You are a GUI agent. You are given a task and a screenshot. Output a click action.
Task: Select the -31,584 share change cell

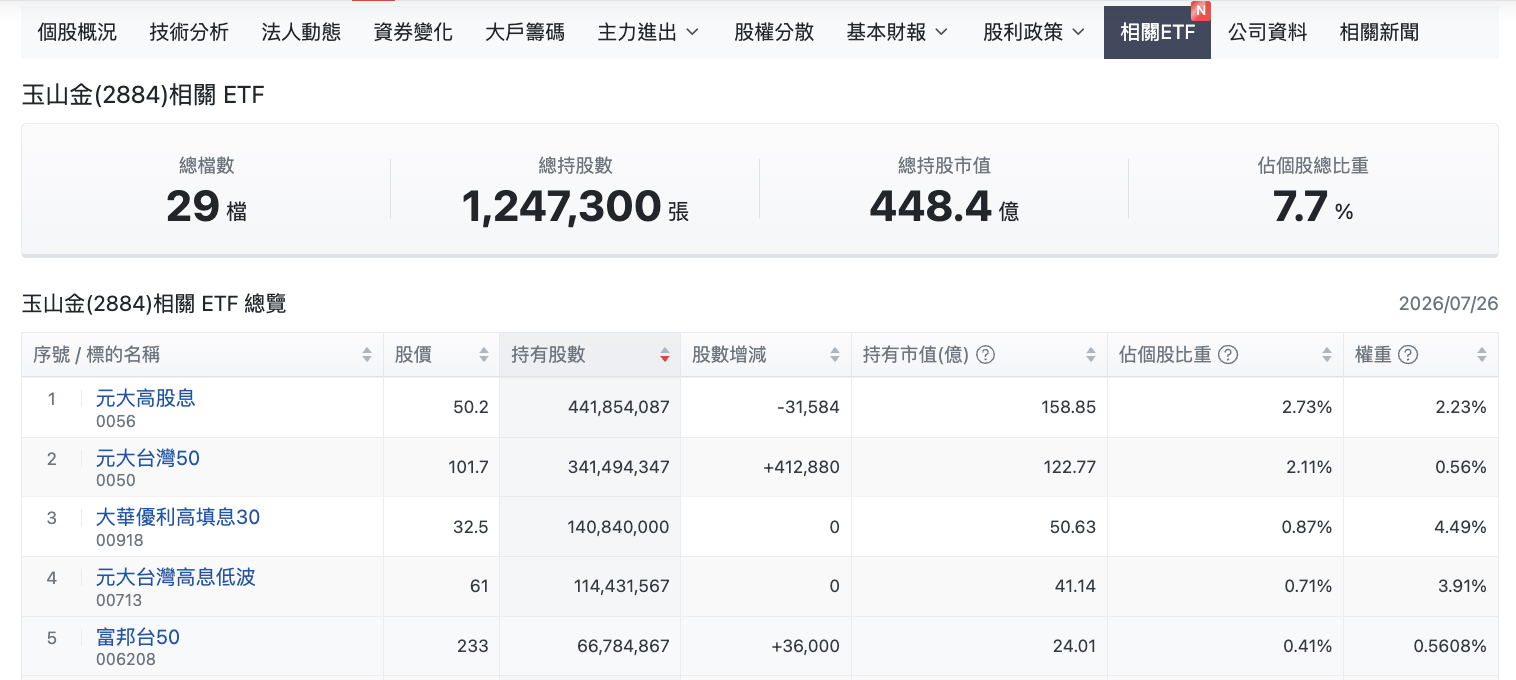pyautogui.click(x=766, y=407)
